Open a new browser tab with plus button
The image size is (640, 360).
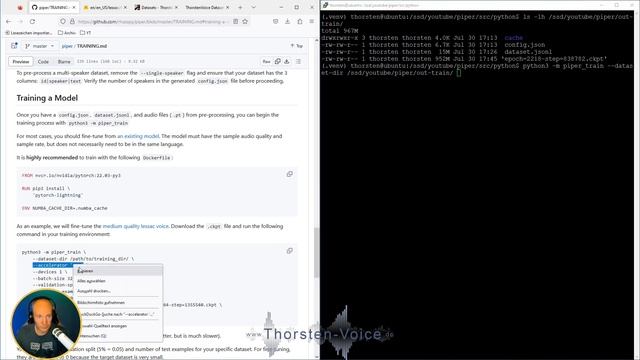pos(240,7)
